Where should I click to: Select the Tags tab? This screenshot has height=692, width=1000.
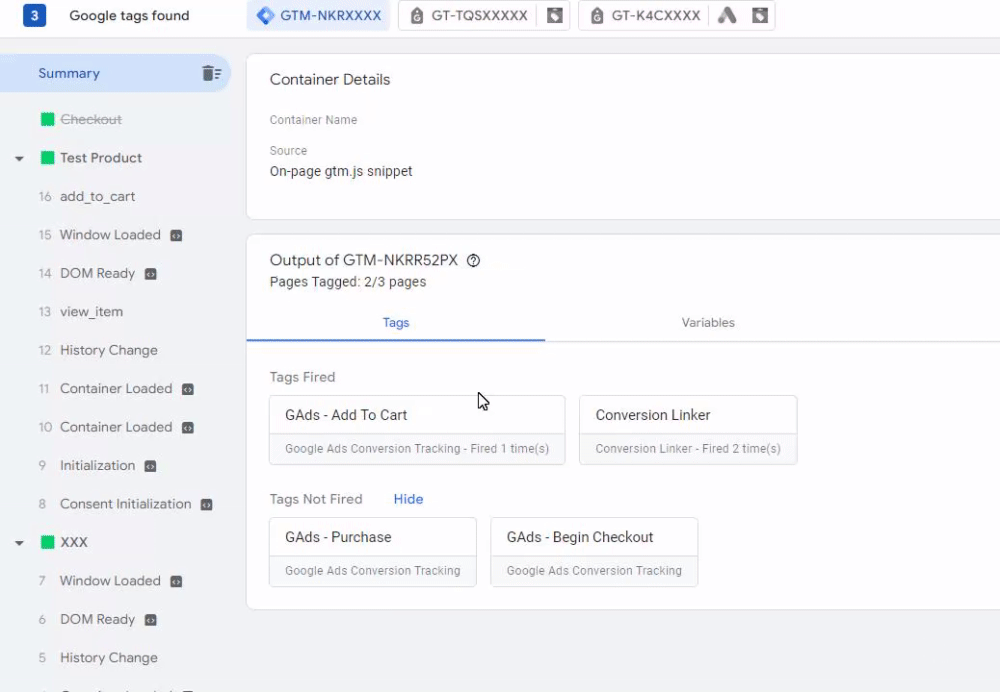(x=396, y=323)
